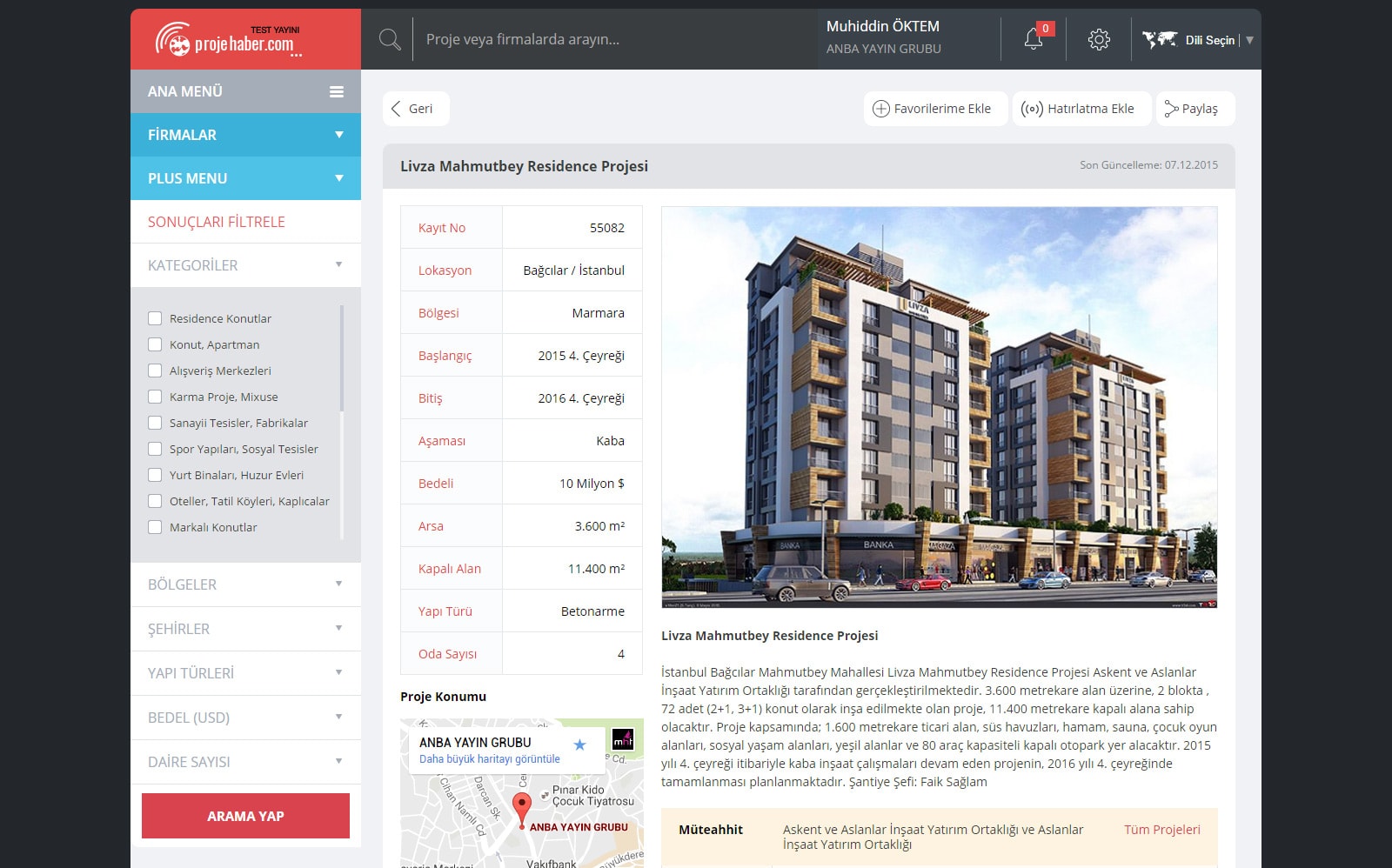Tick the Markalı Konutlar checkbox
Screen dimensions: 1392x868
[x=155, y=527]
